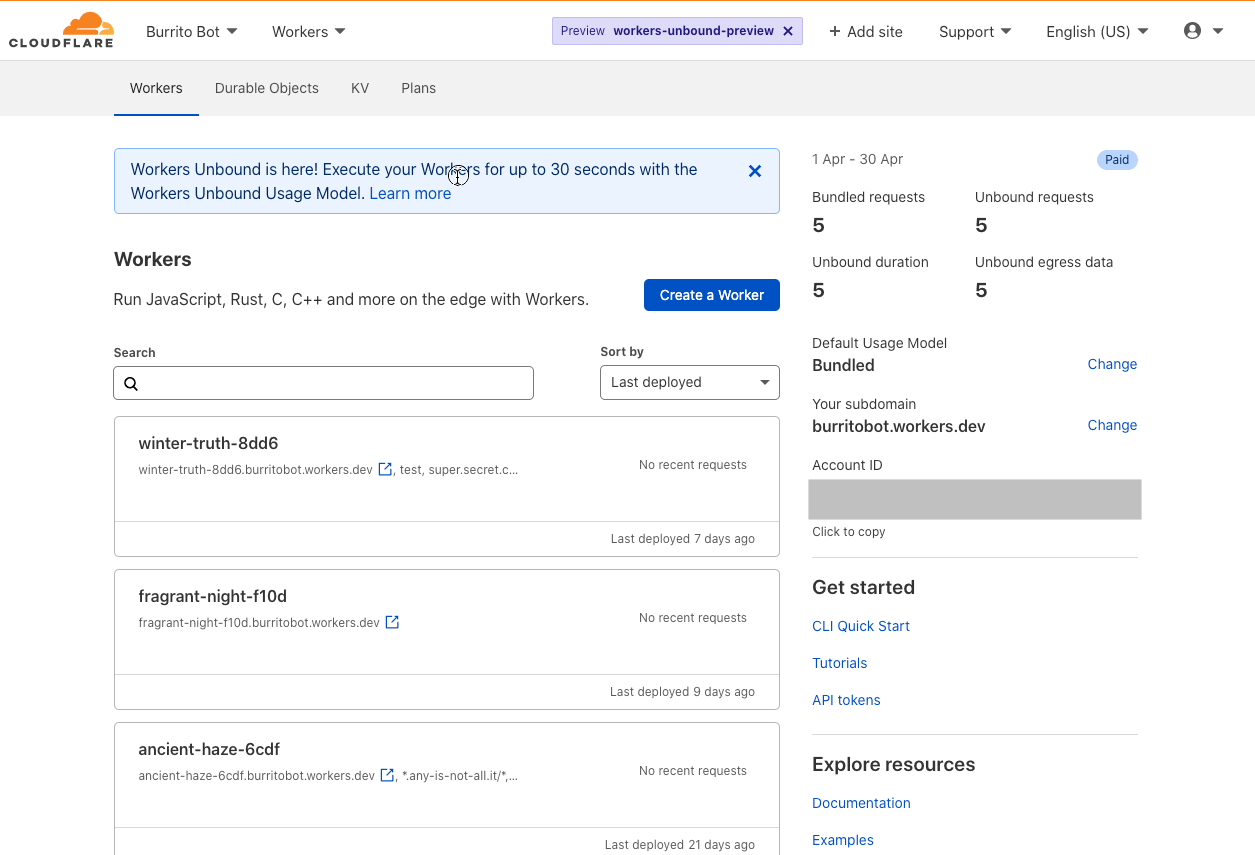Click the Unbound requests label

[1034, 197]
